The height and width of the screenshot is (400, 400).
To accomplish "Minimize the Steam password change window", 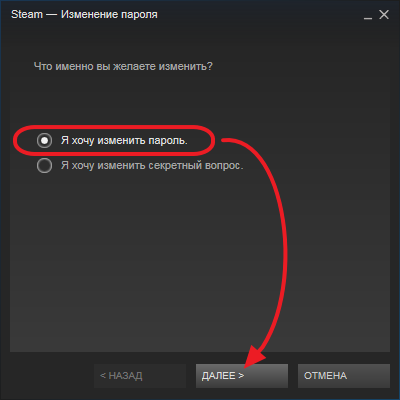I will point(368,15).
